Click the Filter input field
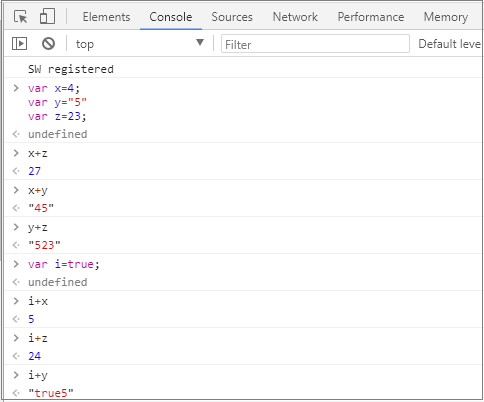 tap(315, 44)
